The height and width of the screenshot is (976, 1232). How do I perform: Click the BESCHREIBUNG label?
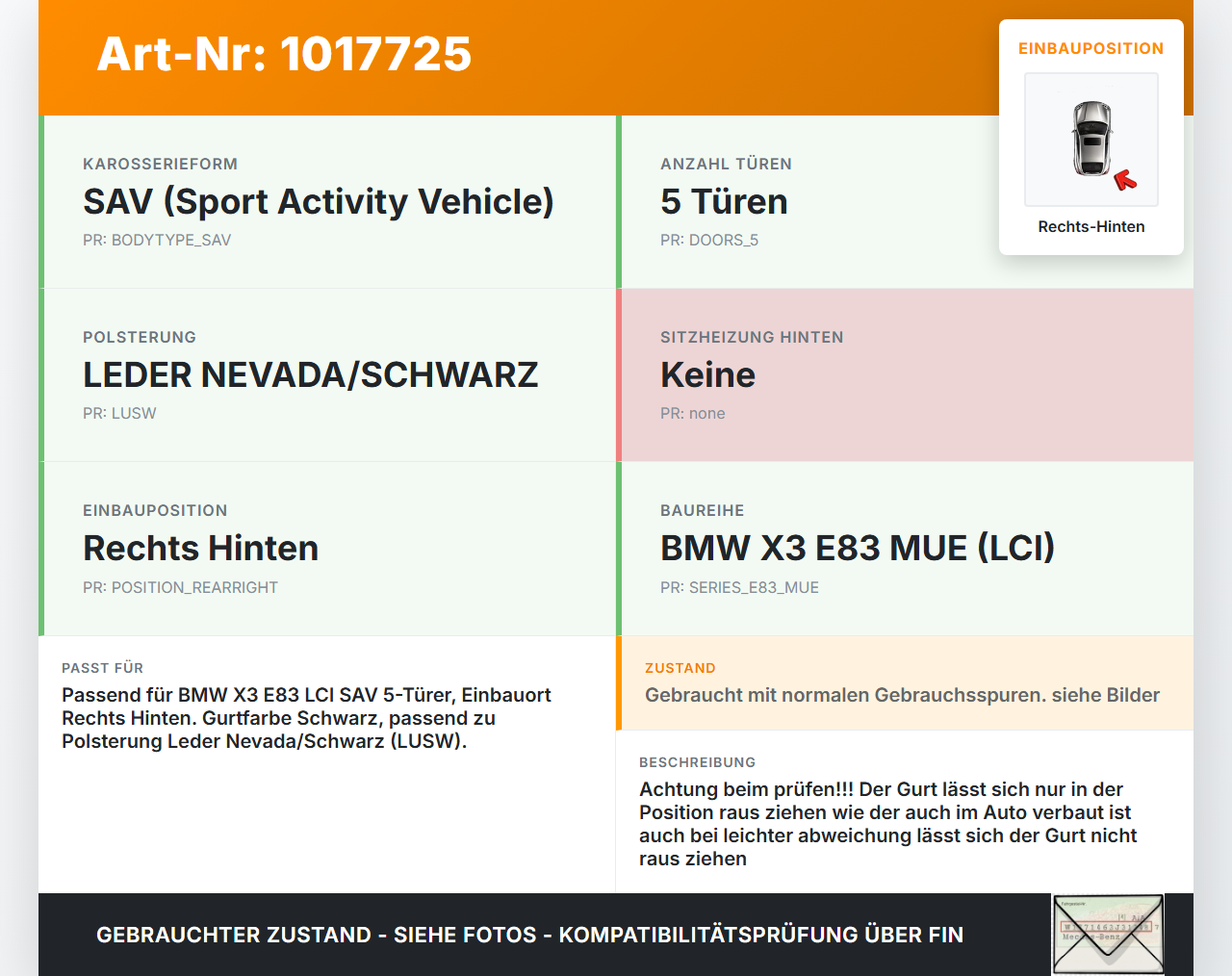(697, 762)
